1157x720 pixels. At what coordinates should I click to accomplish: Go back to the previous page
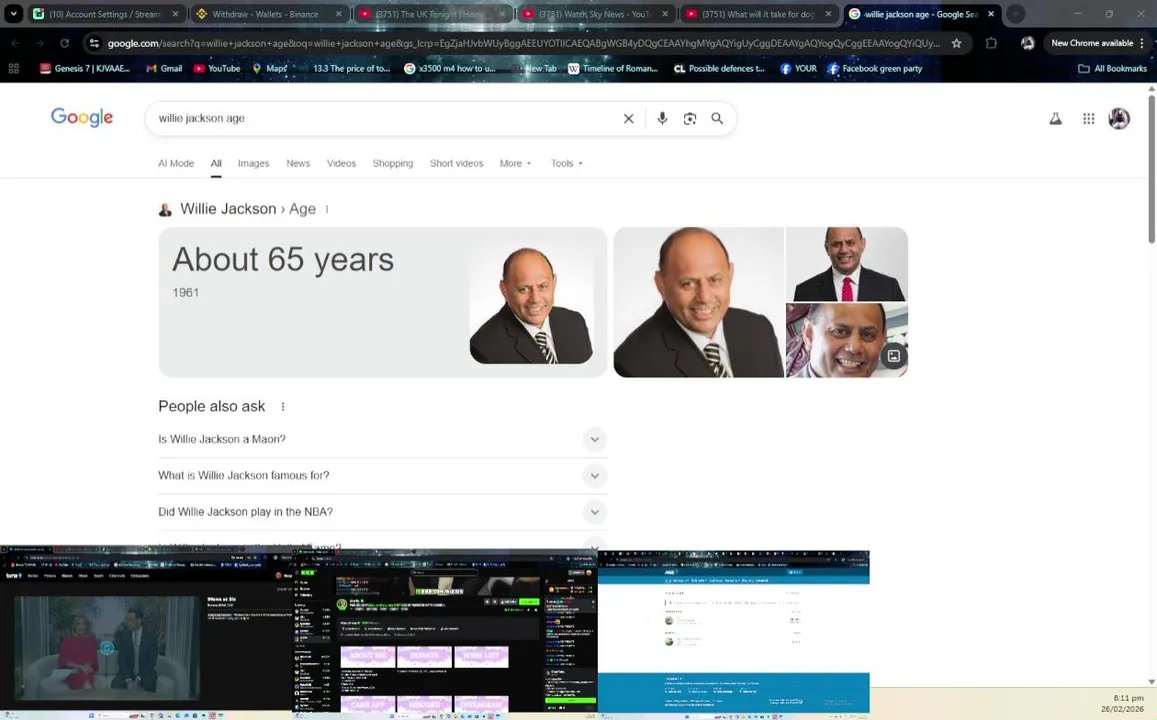15,44
